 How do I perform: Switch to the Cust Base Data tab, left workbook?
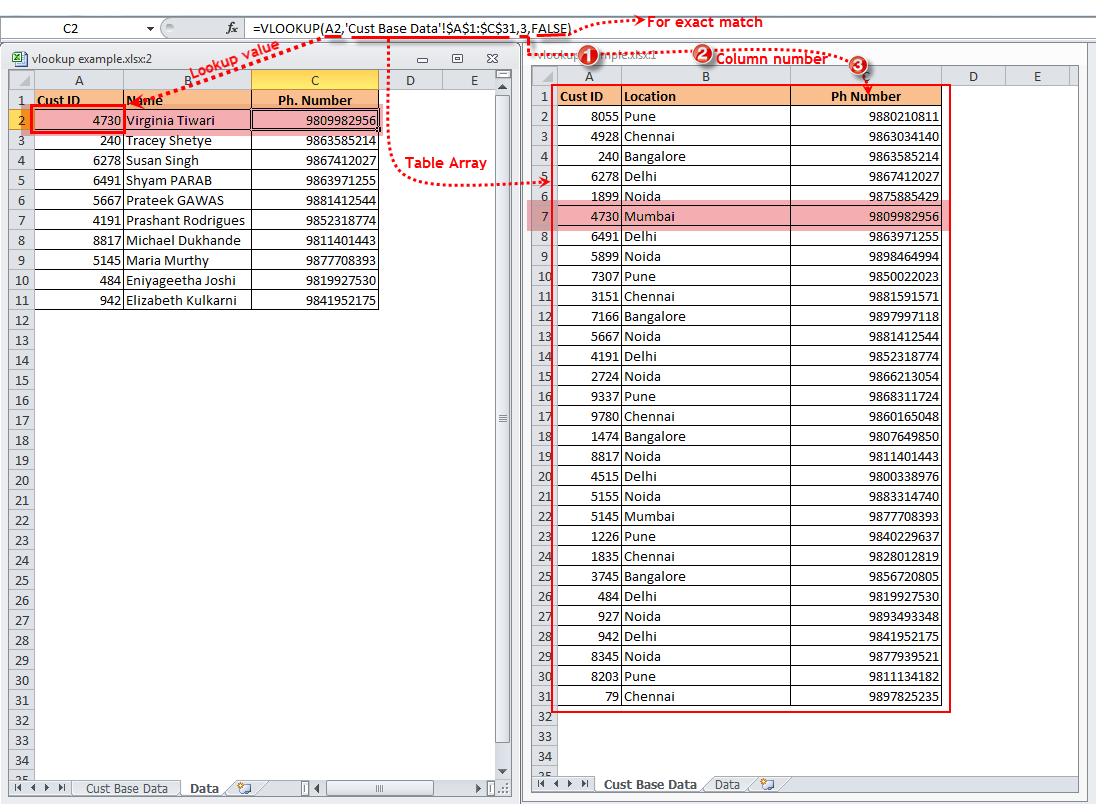click(126, 788)
